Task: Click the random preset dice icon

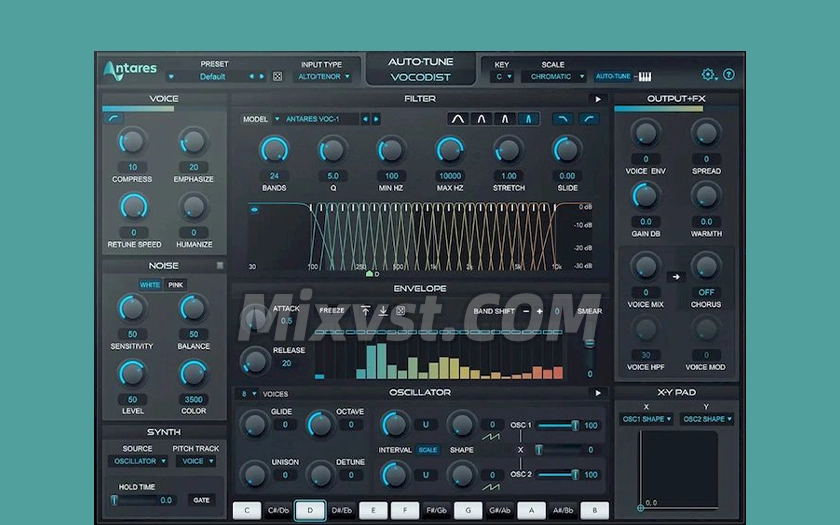Action: click(x=278, y=76)
